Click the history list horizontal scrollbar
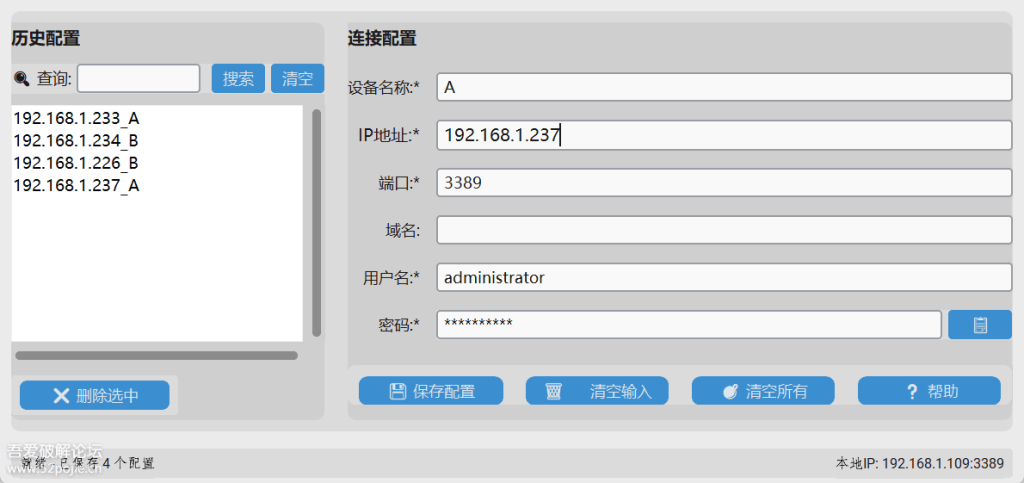 click(x=157, y=356)
